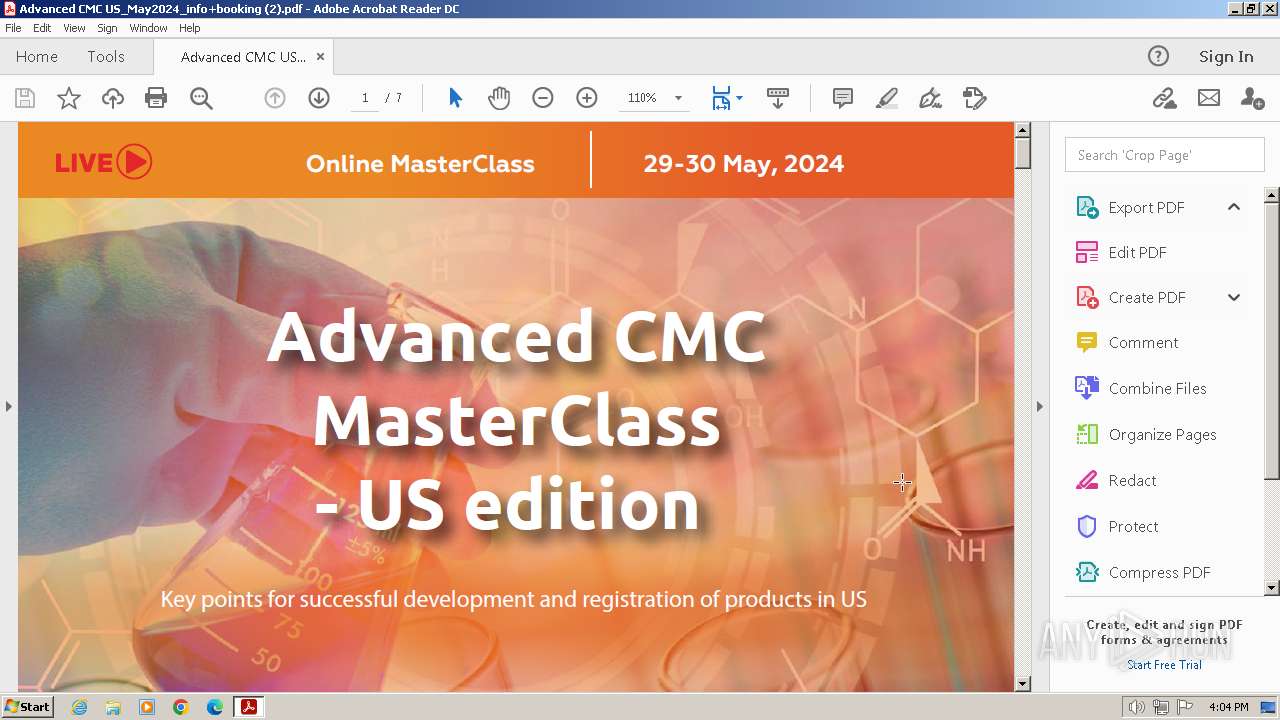Expand the Create PDF section
The image size is (1280, 720).
(x=1234, y=297)
